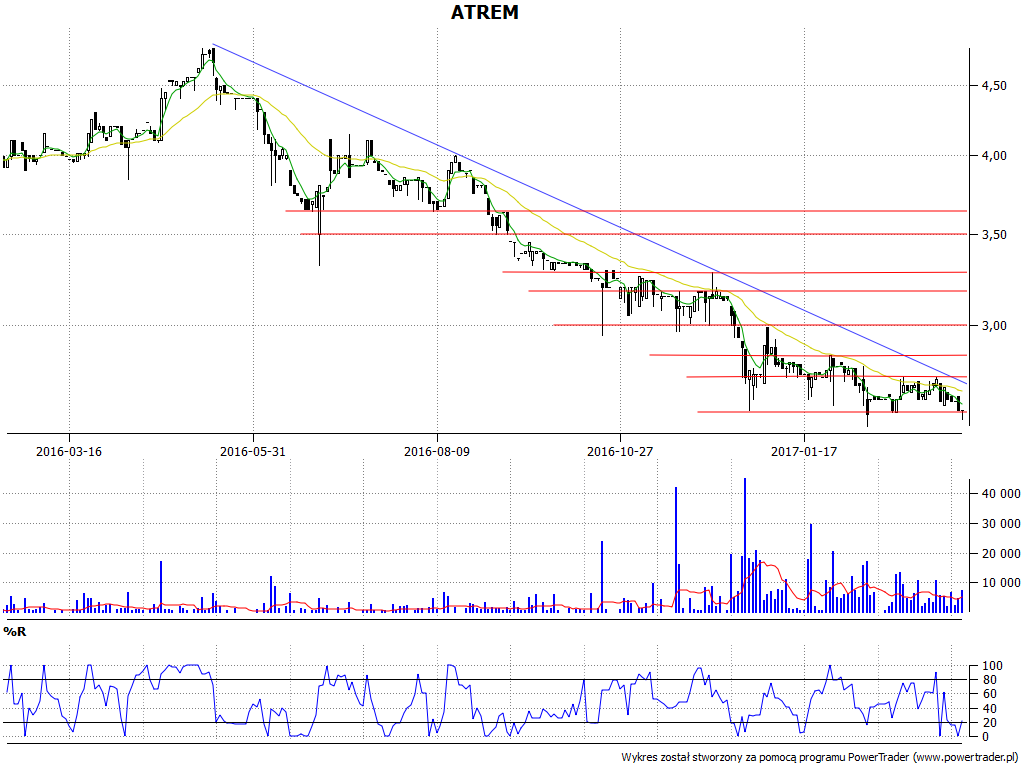Image resolution: width=1024 pixels, height=768 pixels.
Task: Click the ATREM chart title
Action: coord(485,12)
